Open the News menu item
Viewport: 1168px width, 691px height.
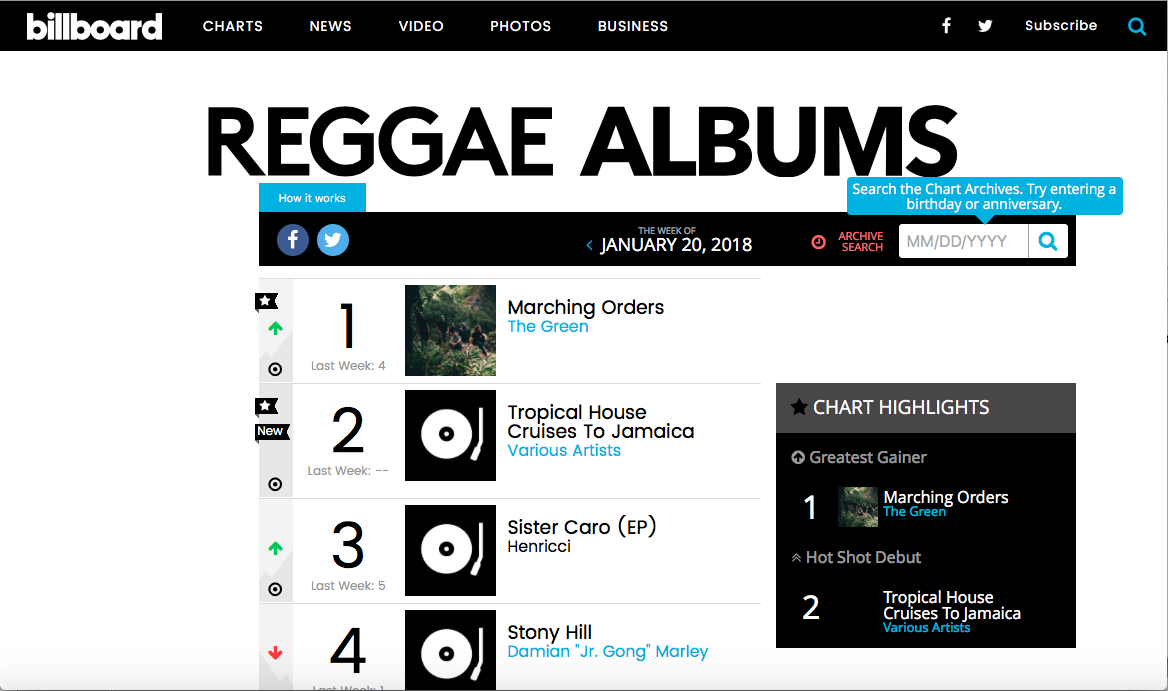[330, 26]
